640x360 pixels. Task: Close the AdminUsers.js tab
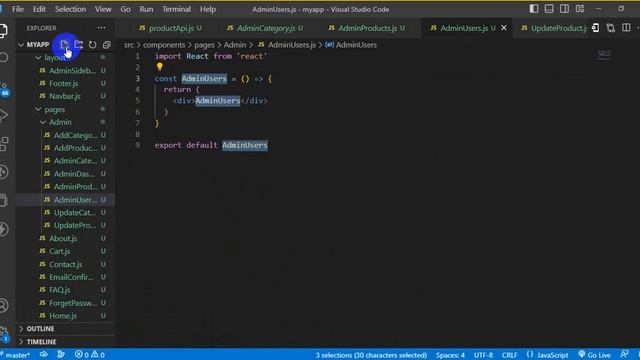point(504,28)
